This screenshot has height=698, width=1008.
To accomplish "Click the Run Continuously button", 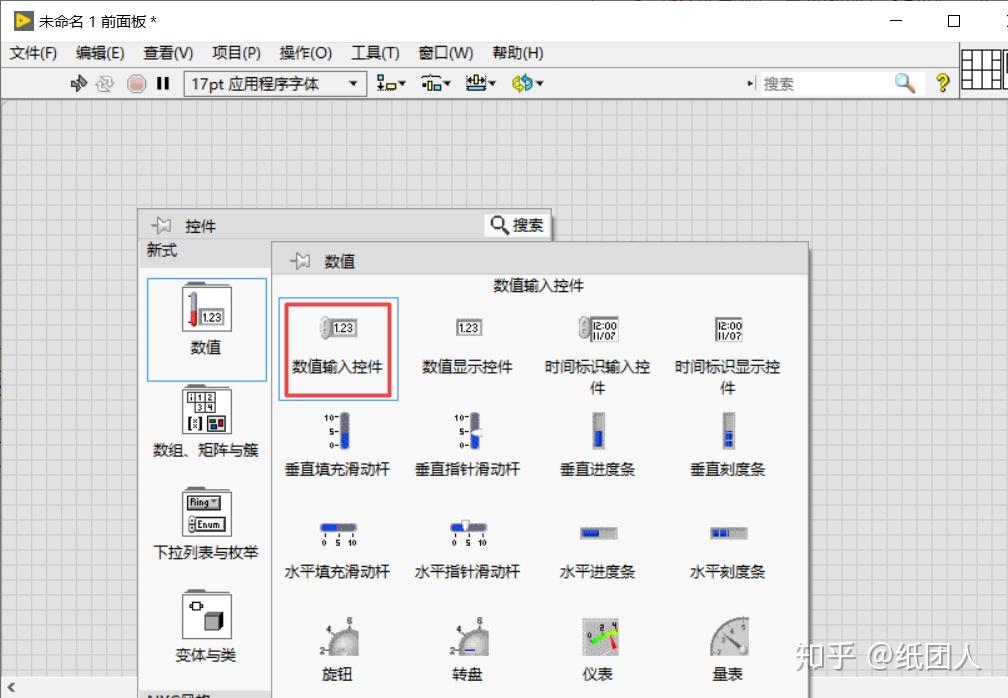I will [105, 84].
